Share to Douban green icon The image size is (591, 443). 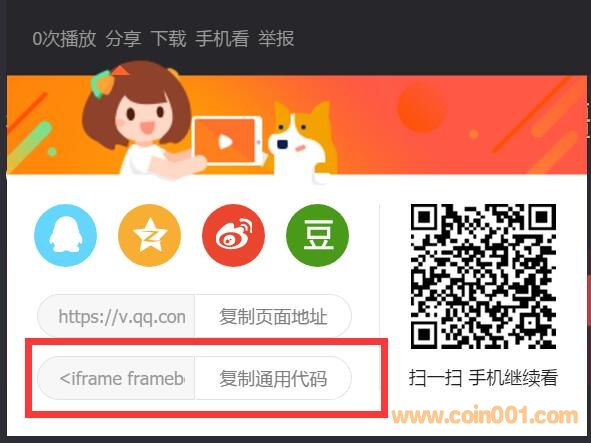coord(318,235)
